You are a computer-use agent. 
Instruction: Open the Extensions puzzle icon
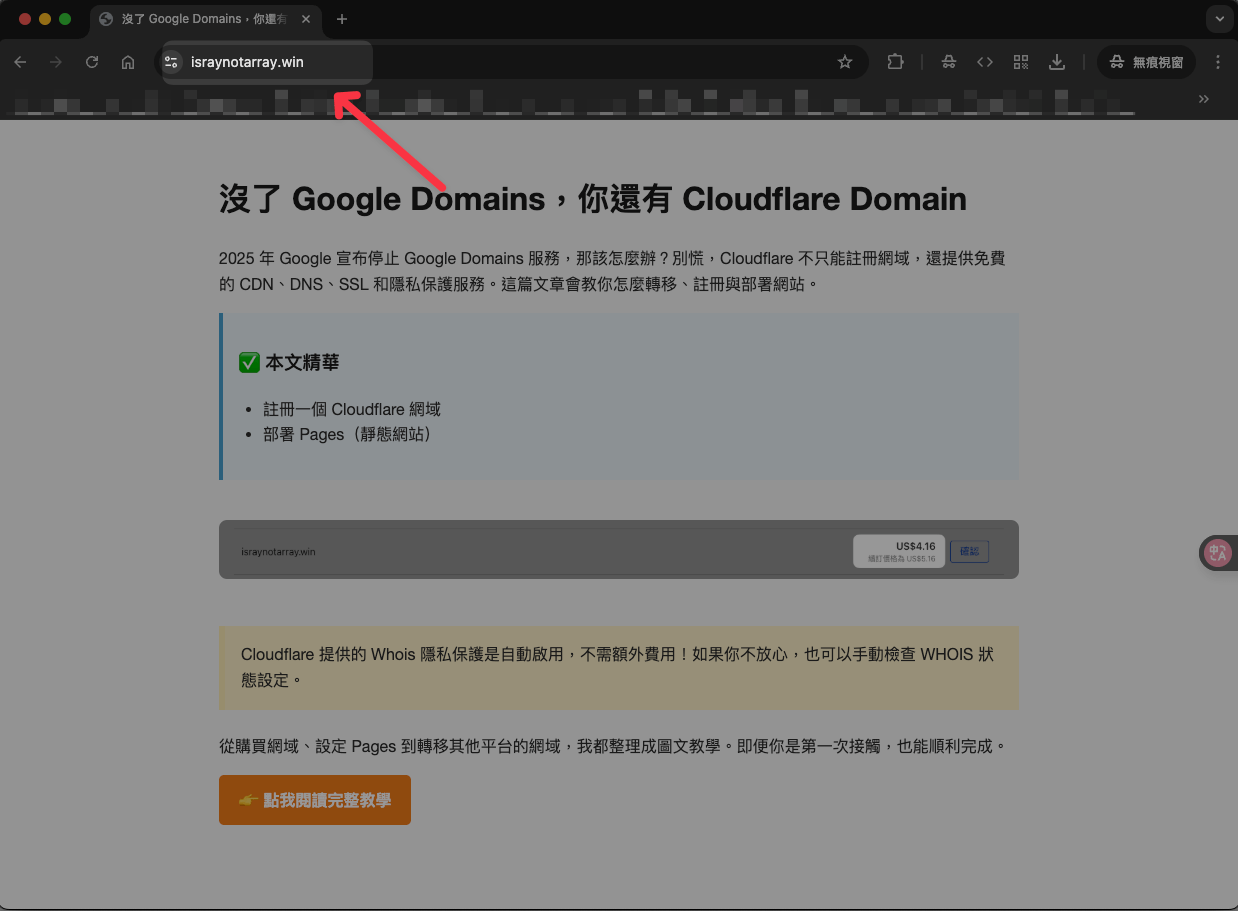point(895,62)
